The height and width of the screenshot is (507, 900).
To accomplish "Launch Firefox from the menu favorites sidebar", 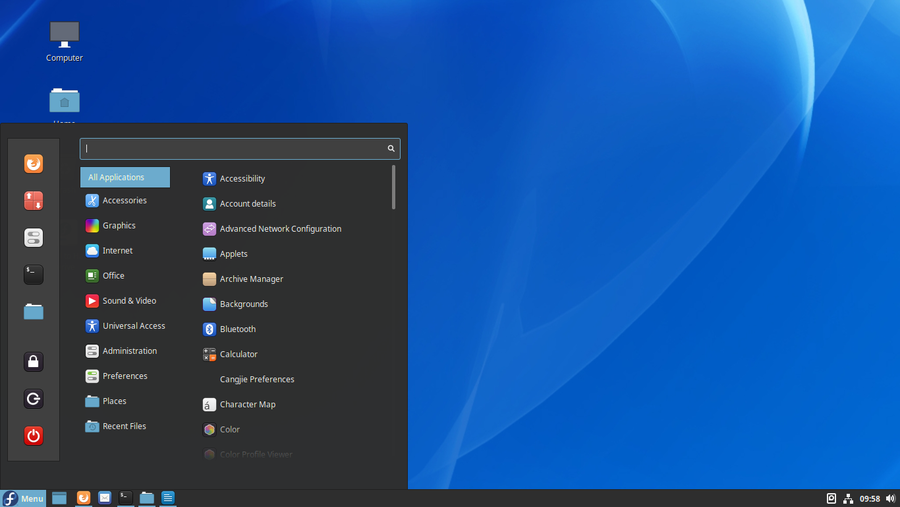I will 33,163.
